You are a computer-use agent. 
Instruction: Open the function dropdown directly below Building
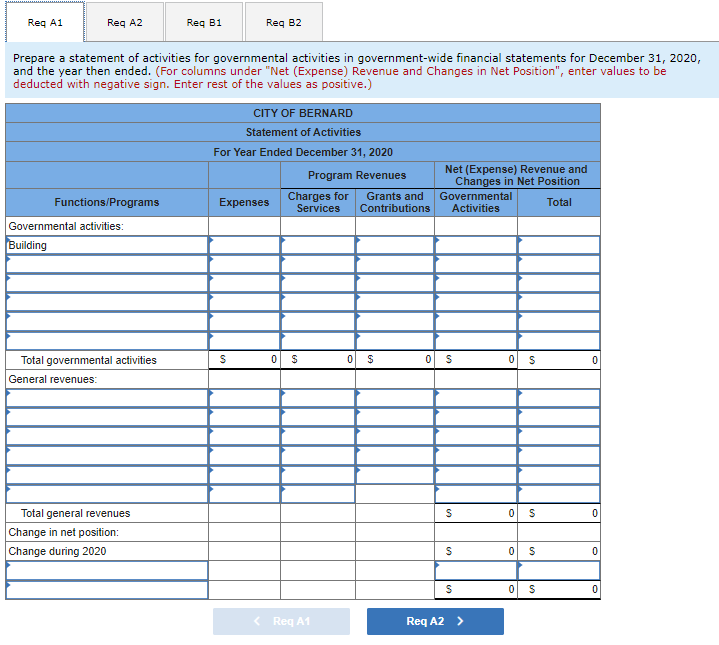click(107, 265)
